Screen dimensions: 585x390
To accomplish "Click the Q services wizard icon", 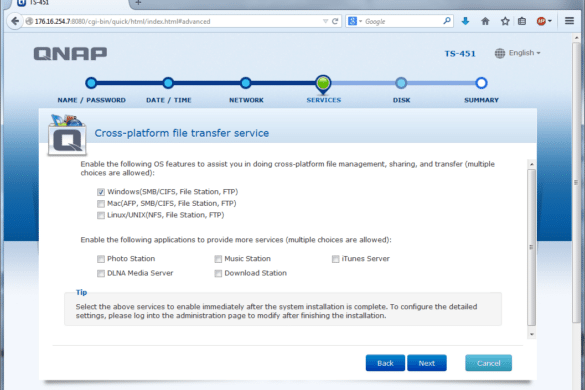I will click(67, 135).
